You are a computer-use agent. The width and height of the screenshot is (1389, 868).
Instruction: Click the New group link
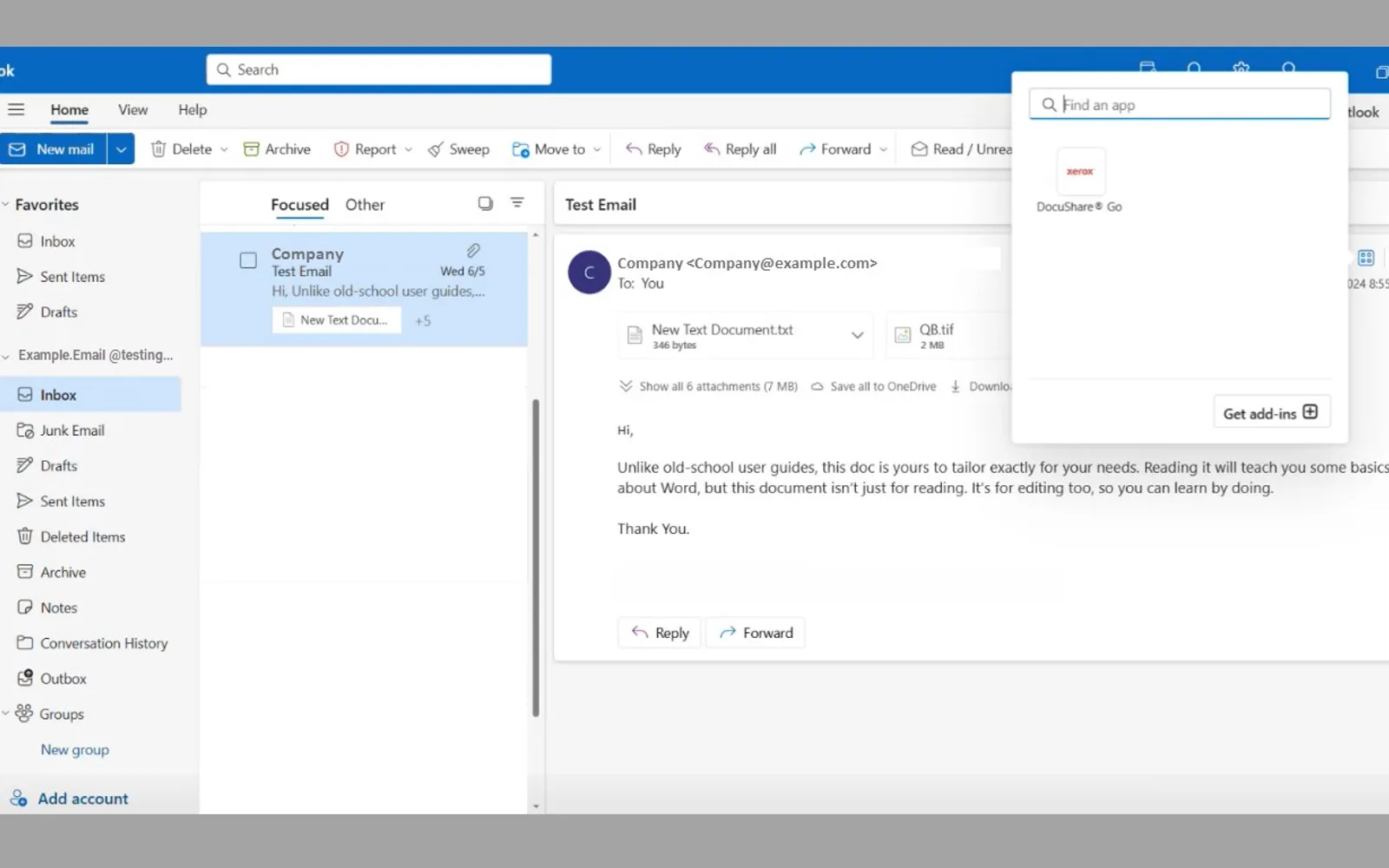pyautogui.click(x=75, y=750)
